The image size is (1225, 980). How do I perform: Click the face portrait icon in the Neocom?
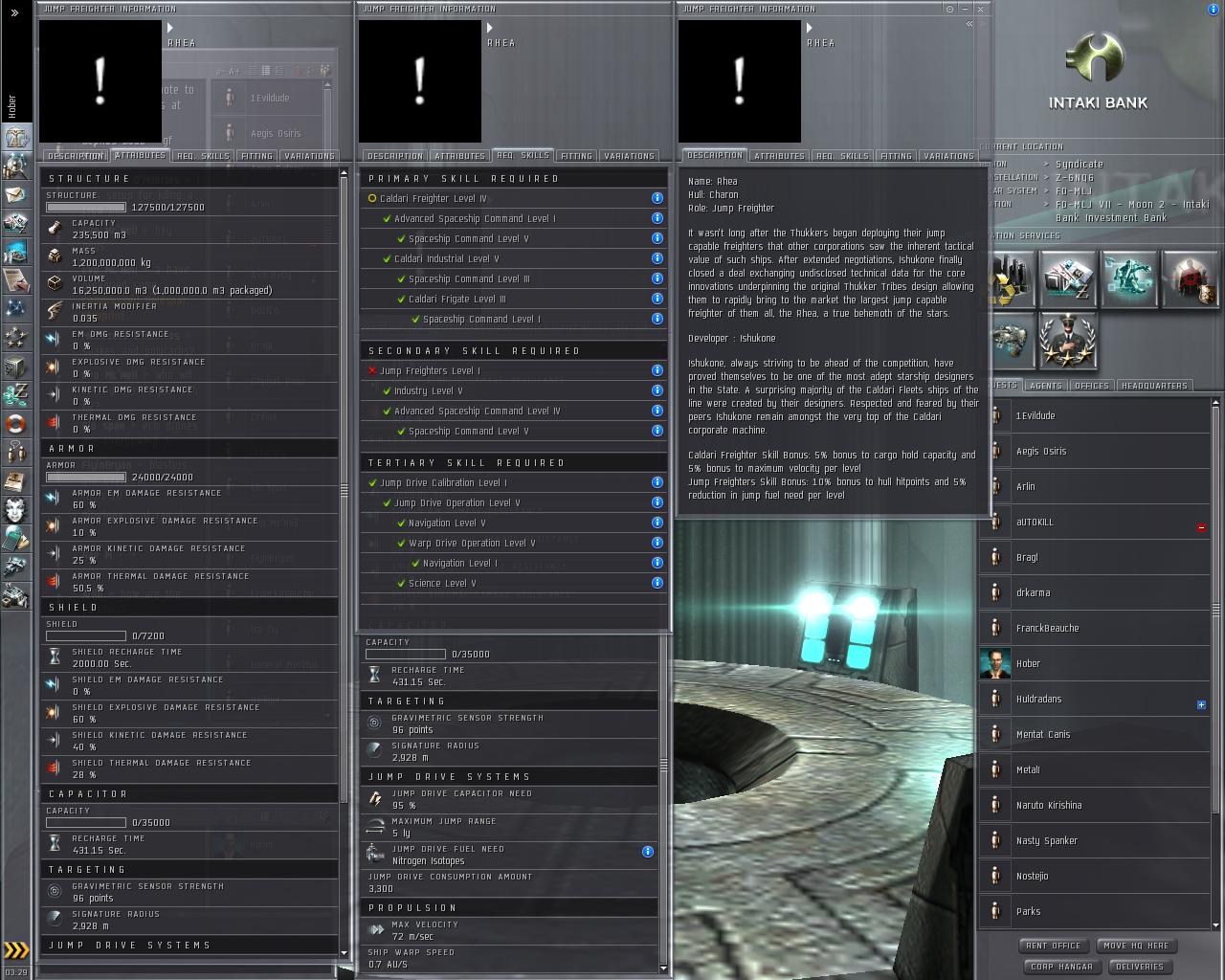16,509
